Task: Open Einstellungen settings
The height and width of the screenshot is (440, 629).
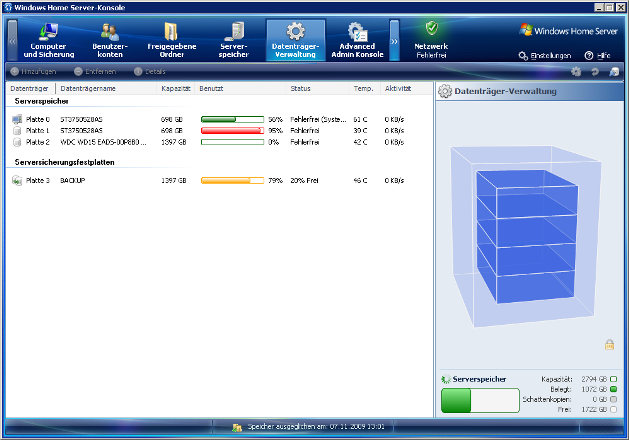Action: tap(545, 56)
